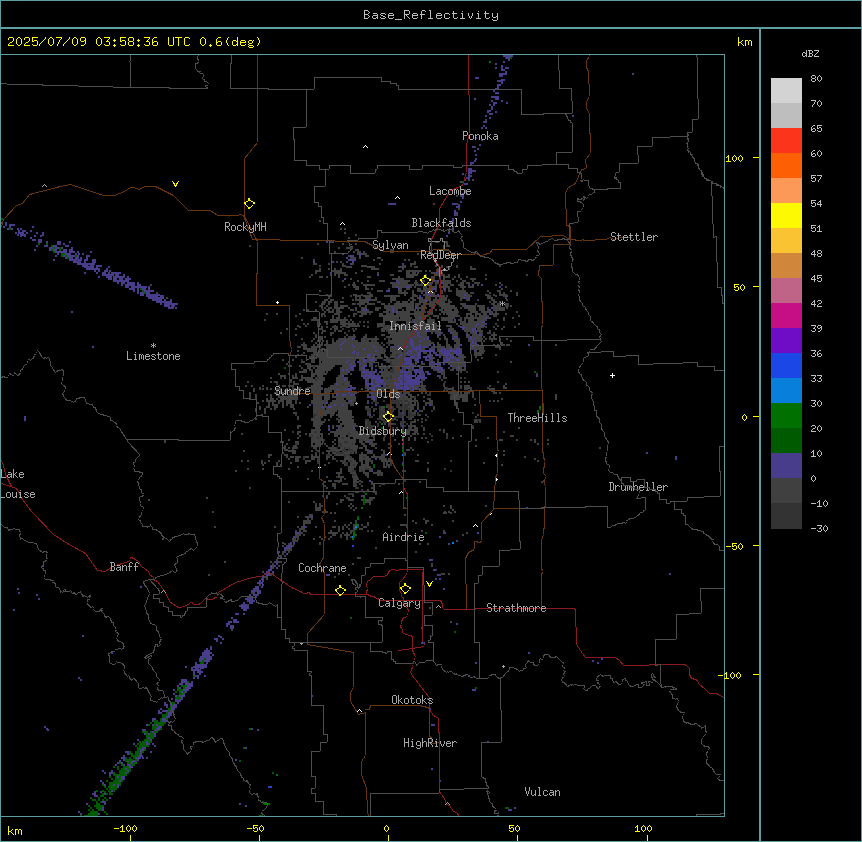The width and height of the screenshot is (862, 842).
Task: Click the Ponoka city label
Action: (480, 136)
